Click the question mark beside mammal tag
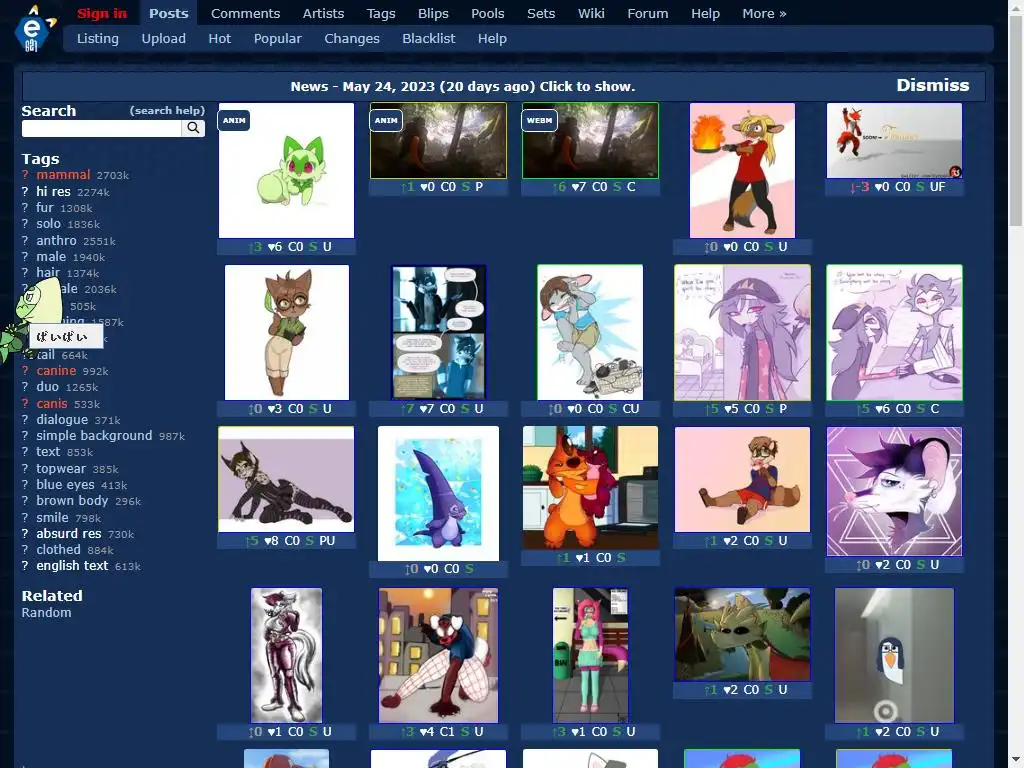Screen dimensions: 1024x768 tap(25, 175)
